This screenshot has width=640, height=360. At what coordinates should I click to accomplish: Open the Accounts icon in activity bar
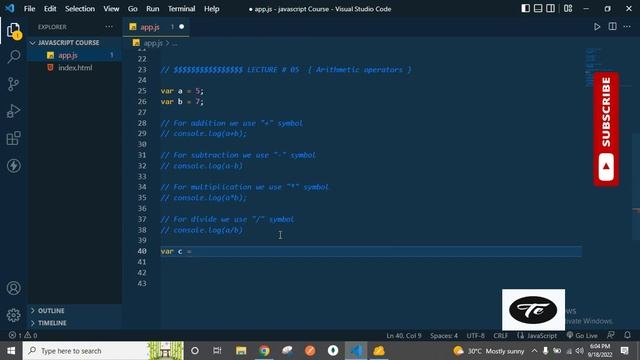click(13, 288)
